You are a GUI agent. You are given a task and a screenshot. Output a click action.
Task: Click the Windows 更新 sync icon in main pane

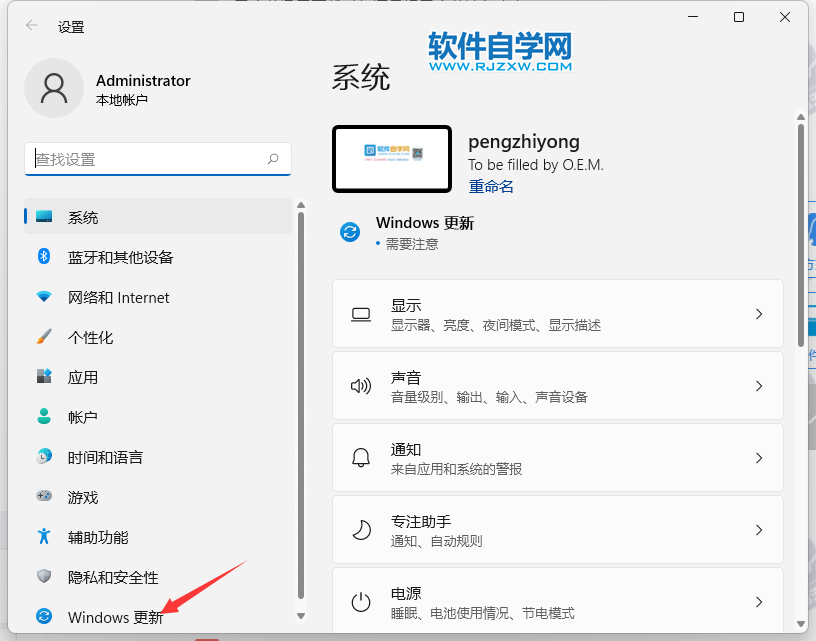click(x=350, y=232)
